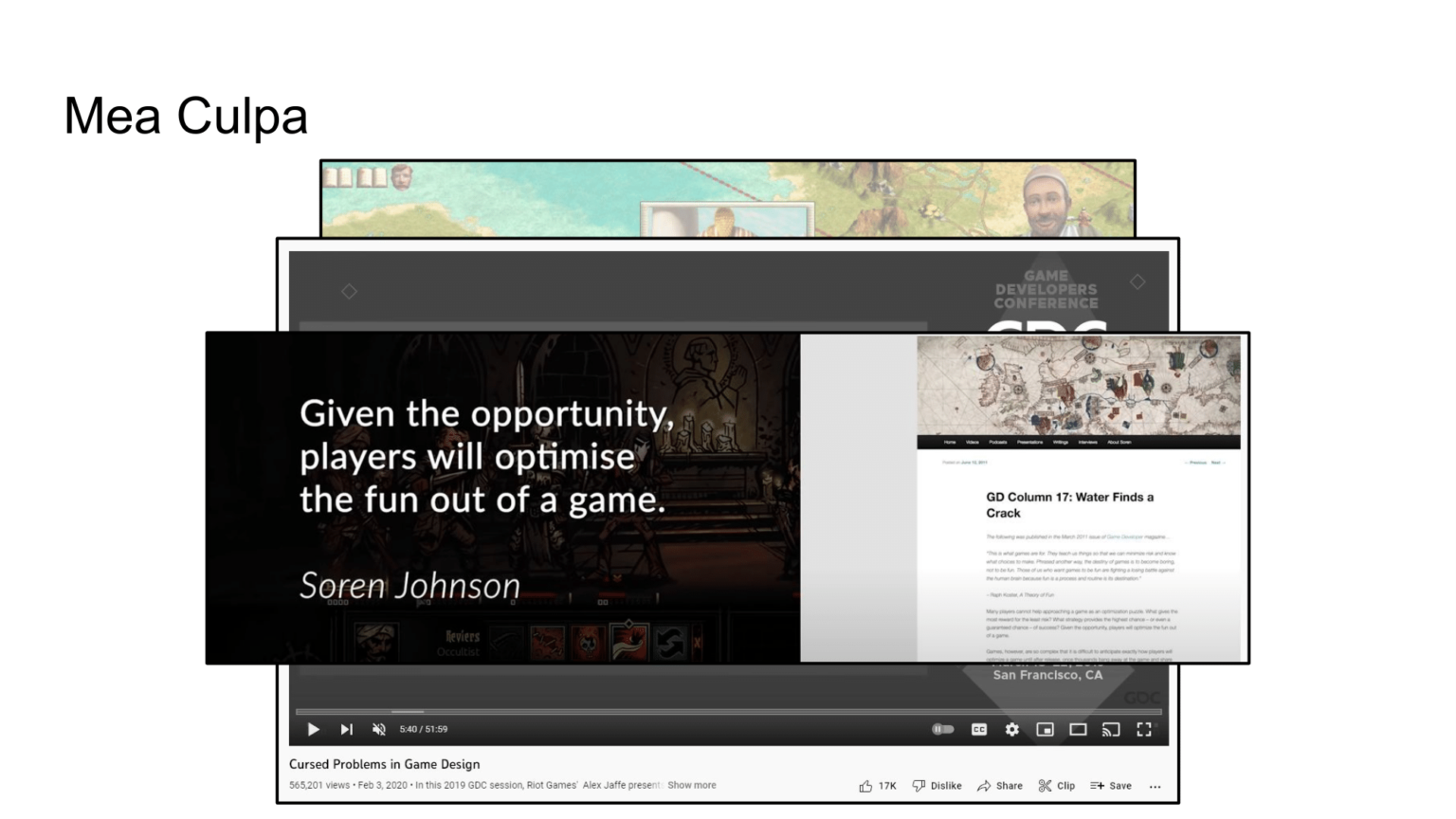Screen dimensions: 1456x819
Task: Play the video
Action: coord(313,729)
